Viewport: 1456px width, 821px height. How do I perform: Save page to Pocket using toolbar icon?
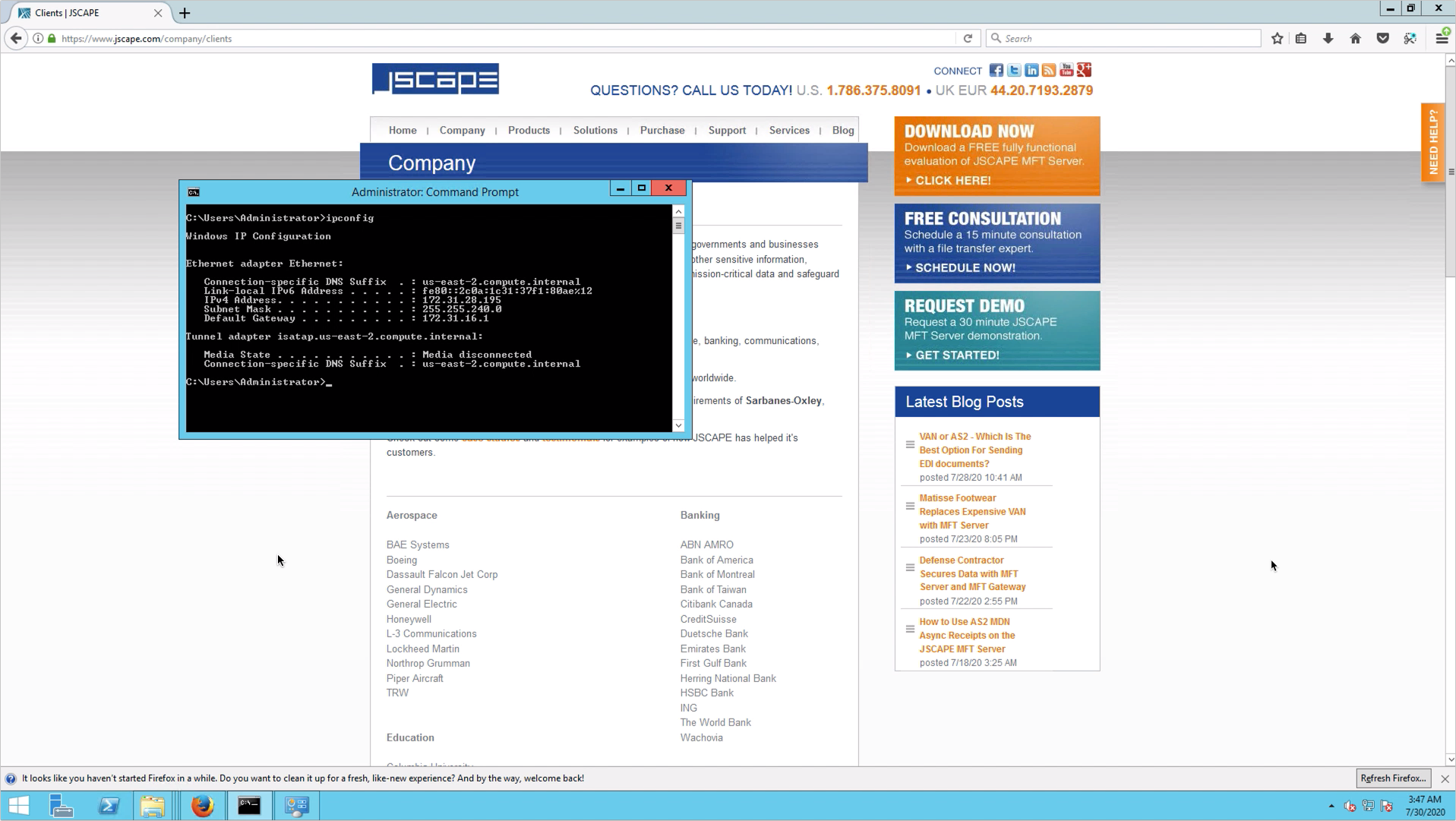pyautogui.click(x=1382, y=38)
